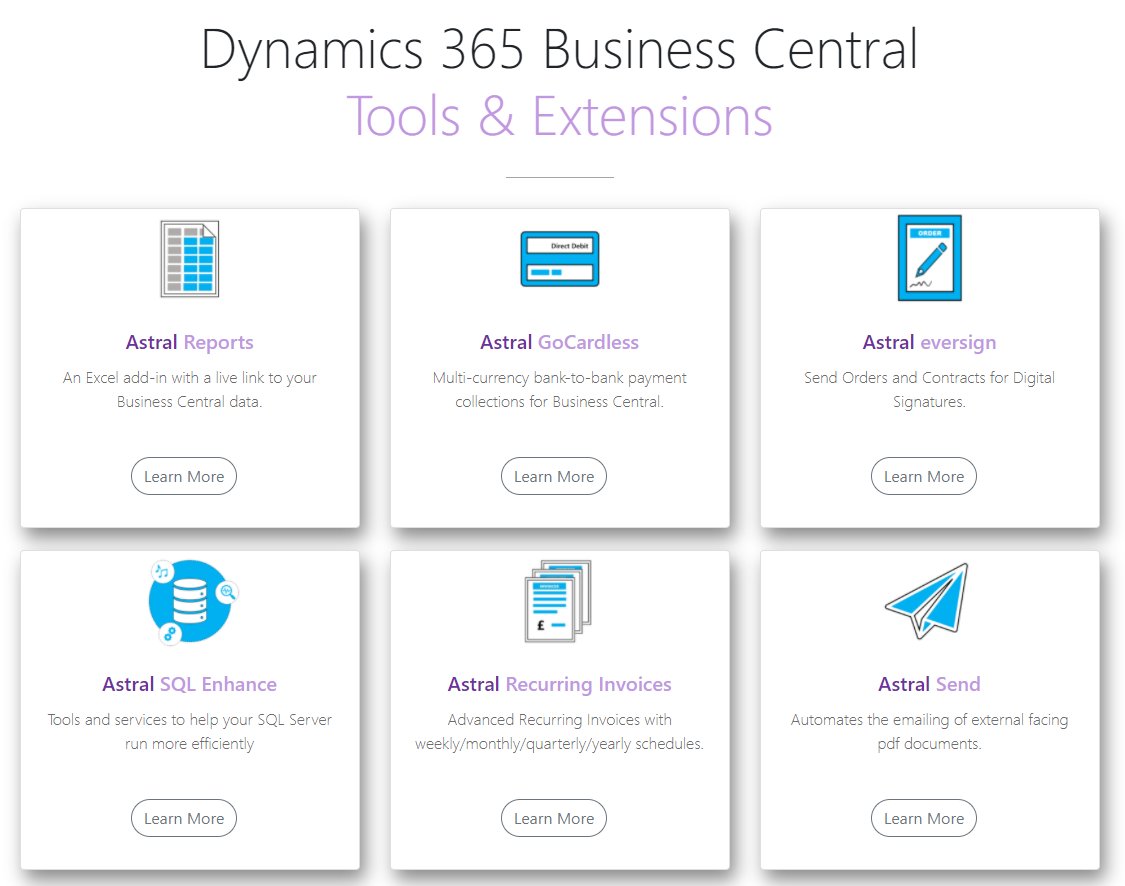The height and width of the screenshot is (886, 1125).
Task: Select the Astral SQL Enhance heading
Action: 189,684
